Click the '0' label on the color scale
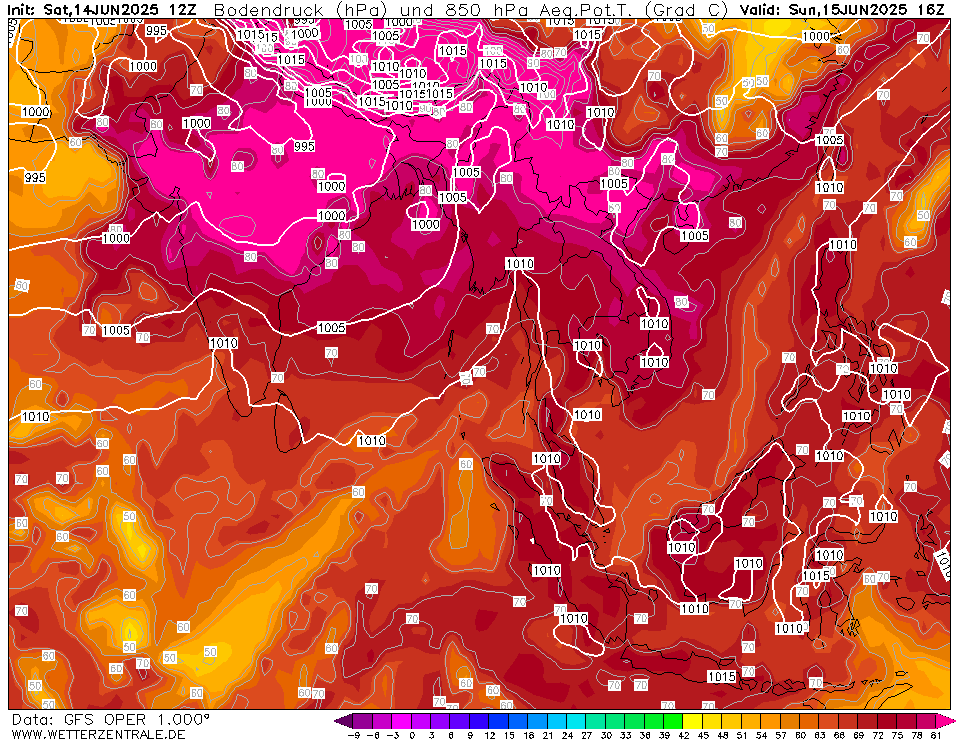Screen dimensions: 959x741 click(x=412, y=735)
